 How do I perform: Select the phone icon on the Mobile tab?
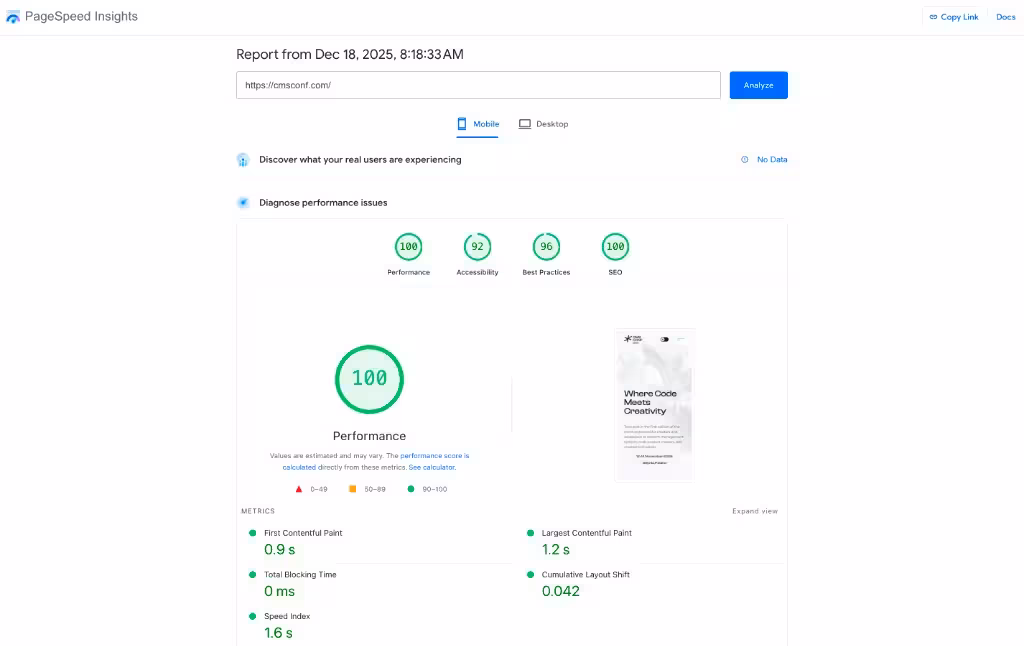pyautogui.click(x=462, y=123)
